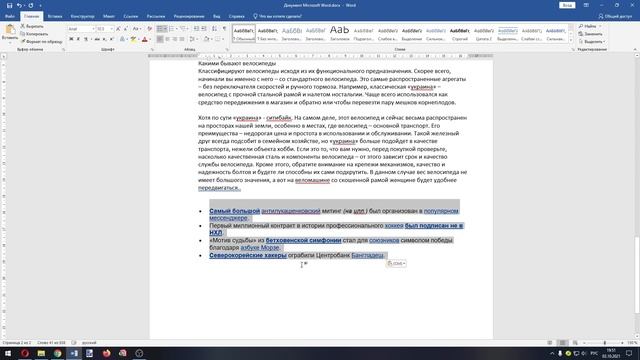Viewport: 640px width, 360px height.
Task: Decrease the paragraph indent
Action: coord(196,29)
